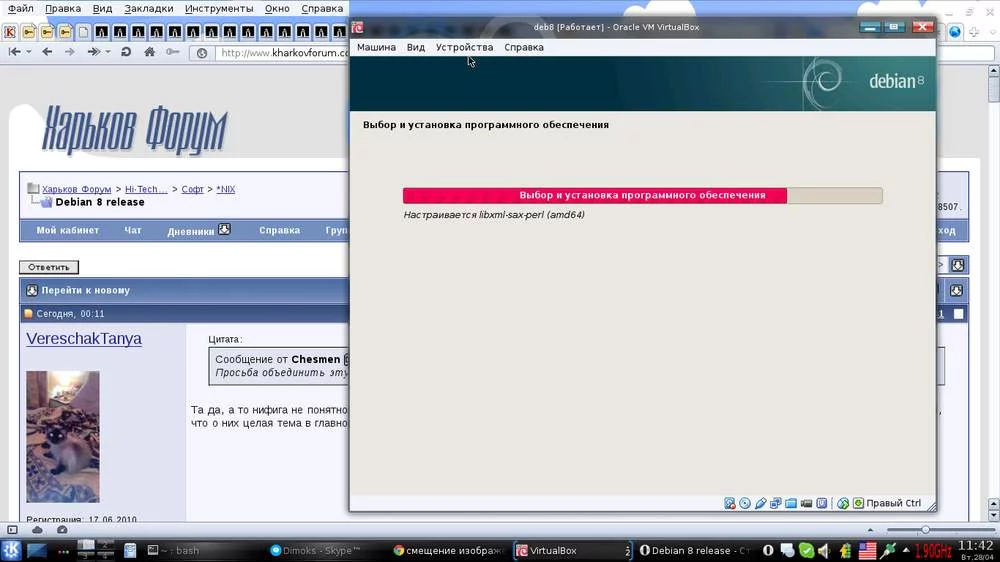Open the Файл menu in Opera

click(20, 9)
